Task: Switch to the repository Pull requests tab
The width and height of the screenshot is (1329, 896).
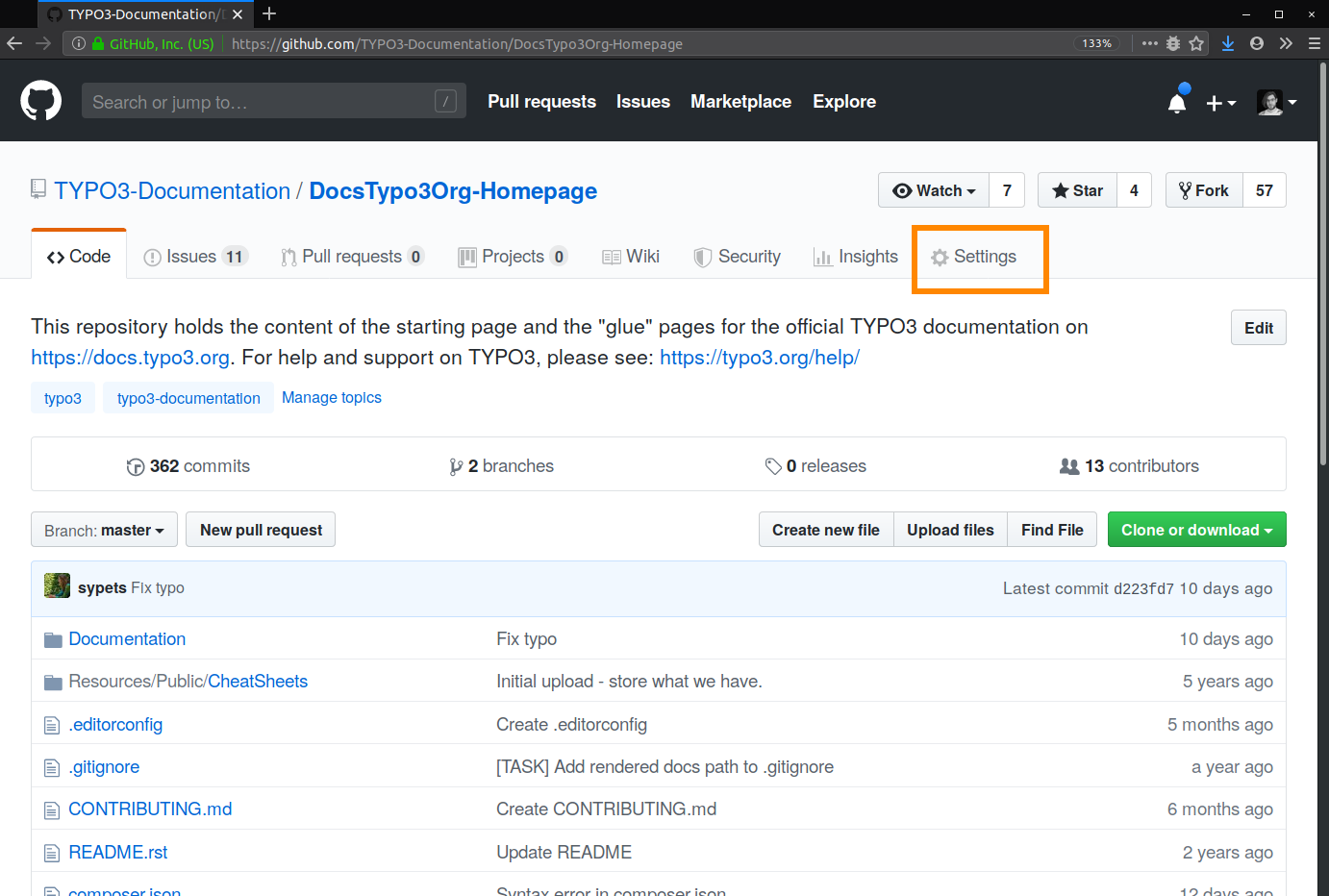Action: pos(352,256)
